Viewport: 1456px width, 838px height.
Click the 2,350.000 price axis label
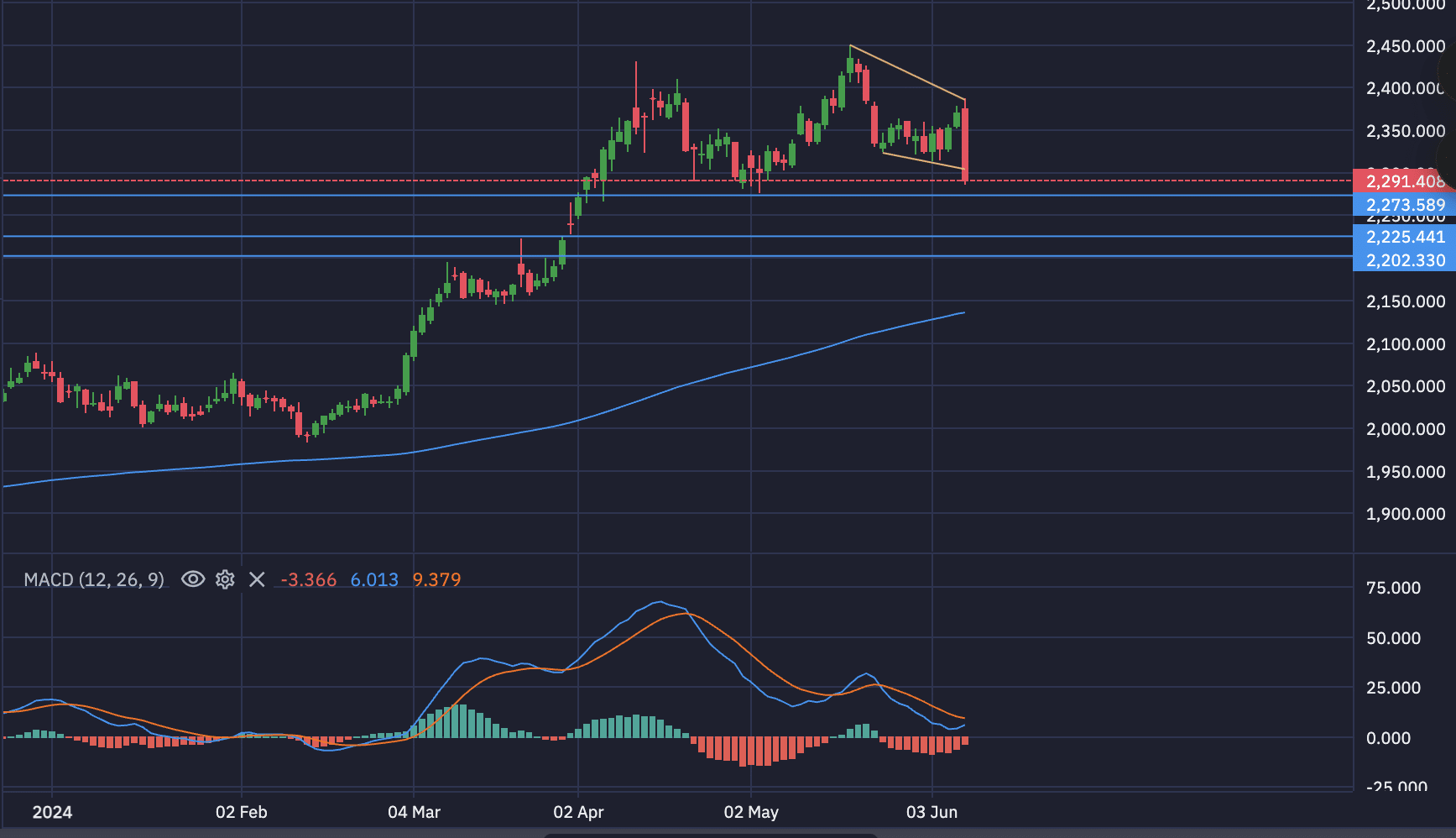pos(1406,131)
